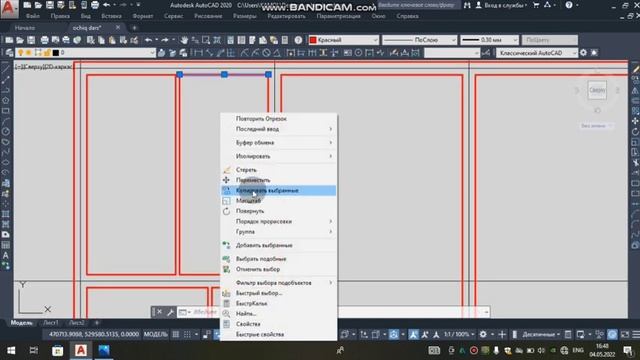Select the Line tool in left toolbar
Screen dimensions: 640x360
click(6, 69)
